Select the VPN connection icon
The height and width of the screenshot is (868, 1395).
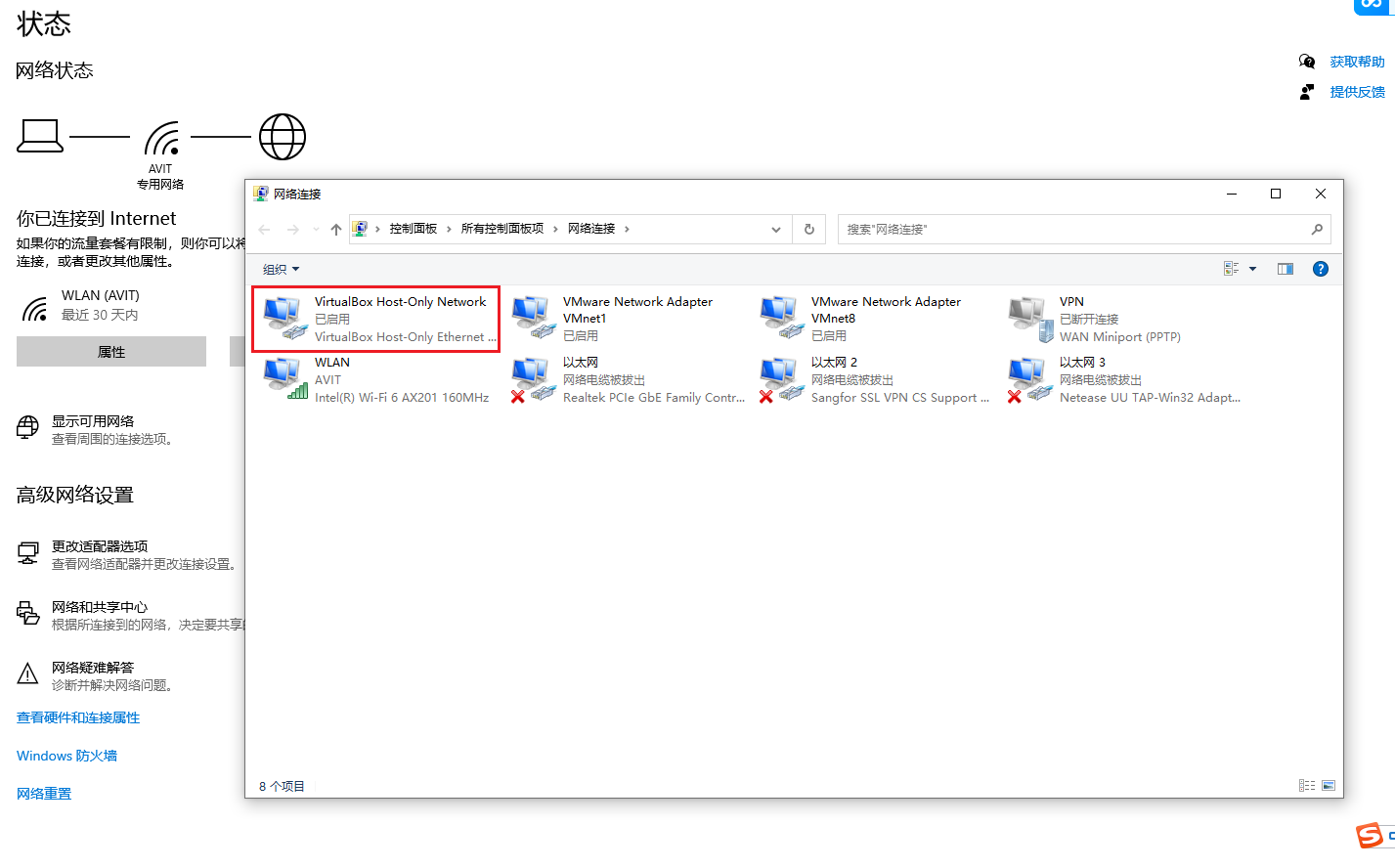(1029, 319)
